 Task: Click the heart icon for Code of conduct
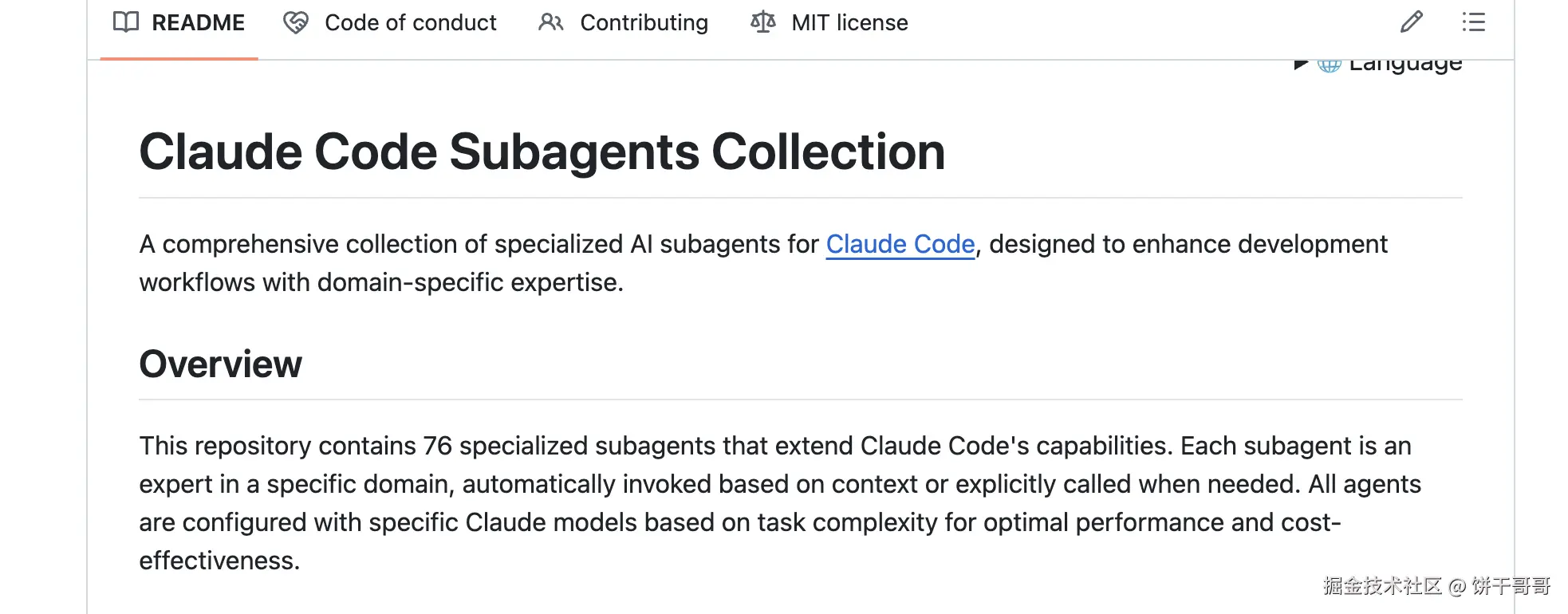pos(296,22)
